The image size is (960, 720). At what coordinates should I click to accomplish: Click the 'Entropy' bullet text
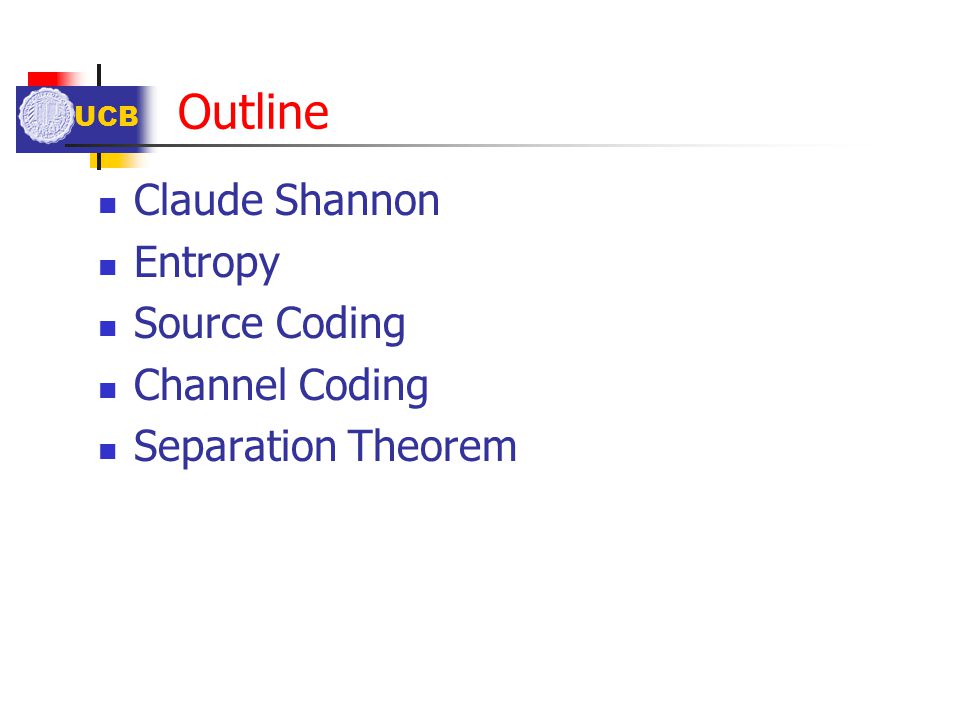(206, 263)
